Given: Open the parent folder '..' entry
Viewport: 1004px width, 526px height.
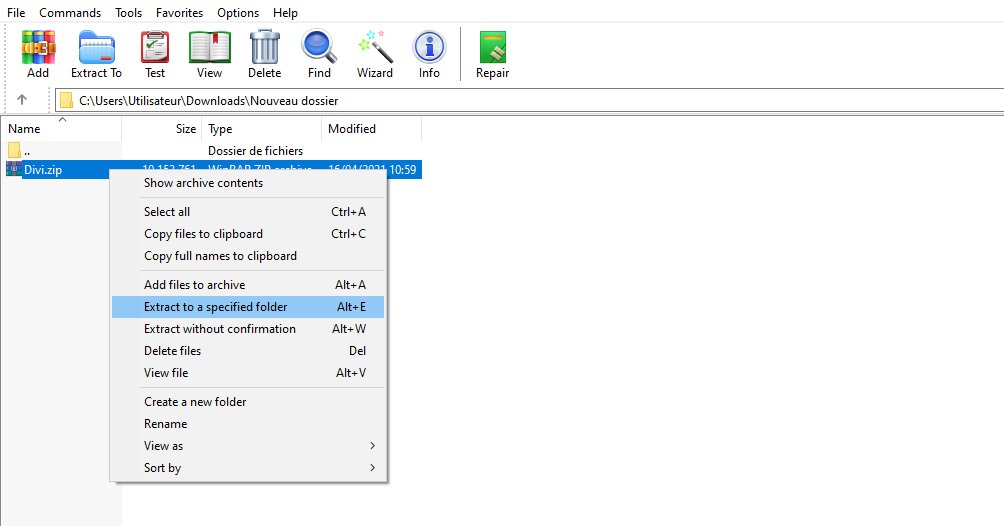Looking at the screenshot, I should coord(27,151).
